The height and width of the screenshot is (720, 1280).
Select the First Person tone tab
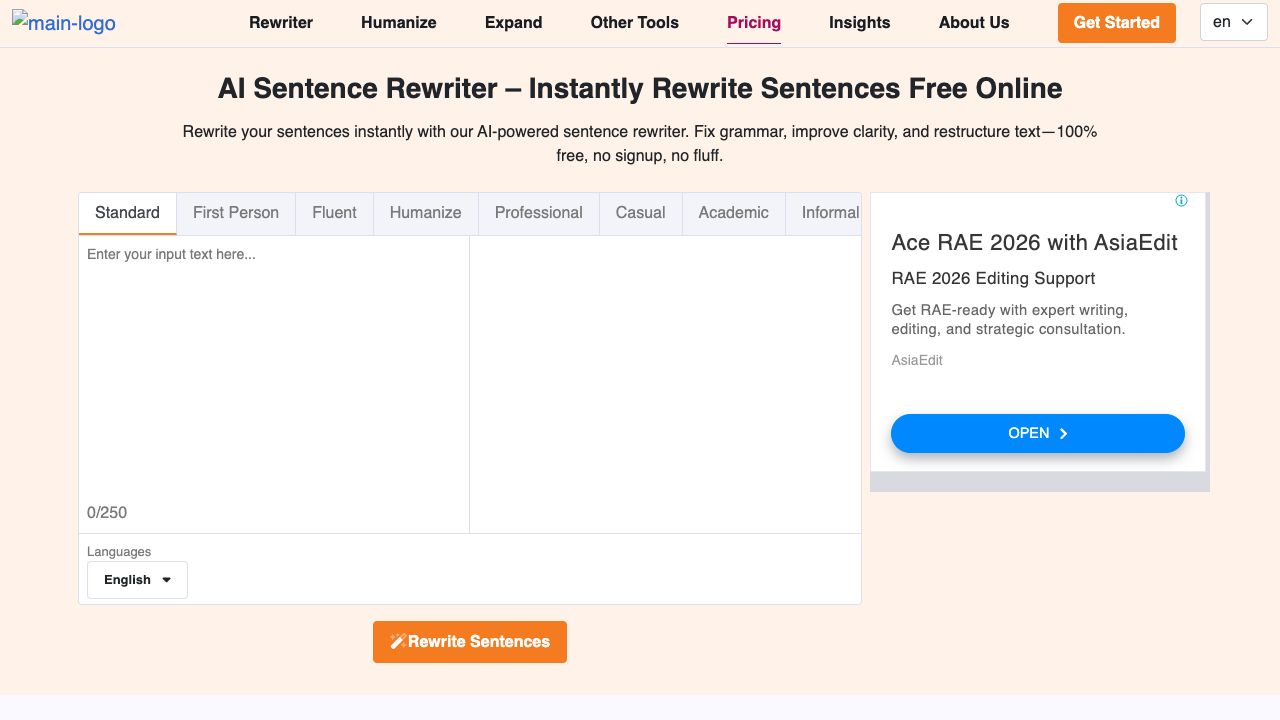tap(235, 213)
